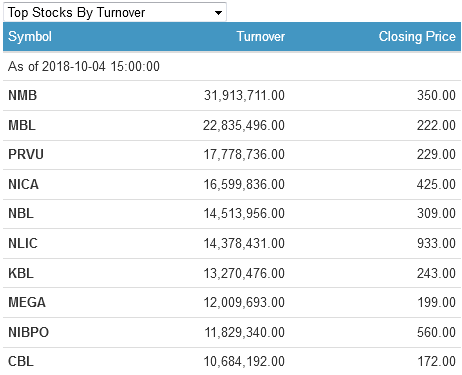Open the CBL stock symbol
Viewport: 462px width, 375px height.
[x=21, y=361]
